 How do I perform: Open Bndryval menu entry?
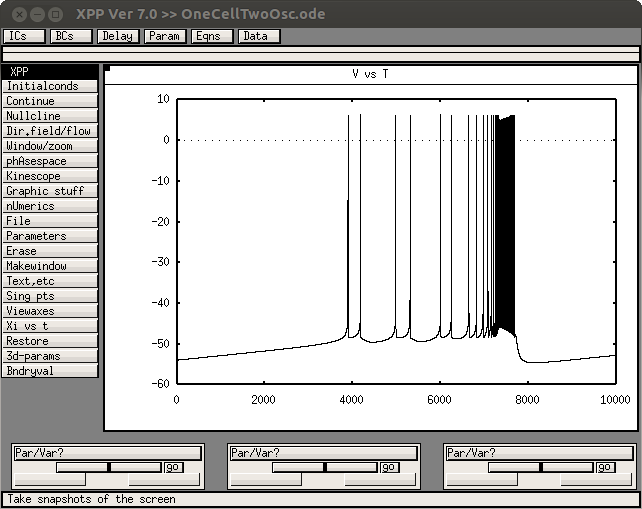(x=50, y=371)
